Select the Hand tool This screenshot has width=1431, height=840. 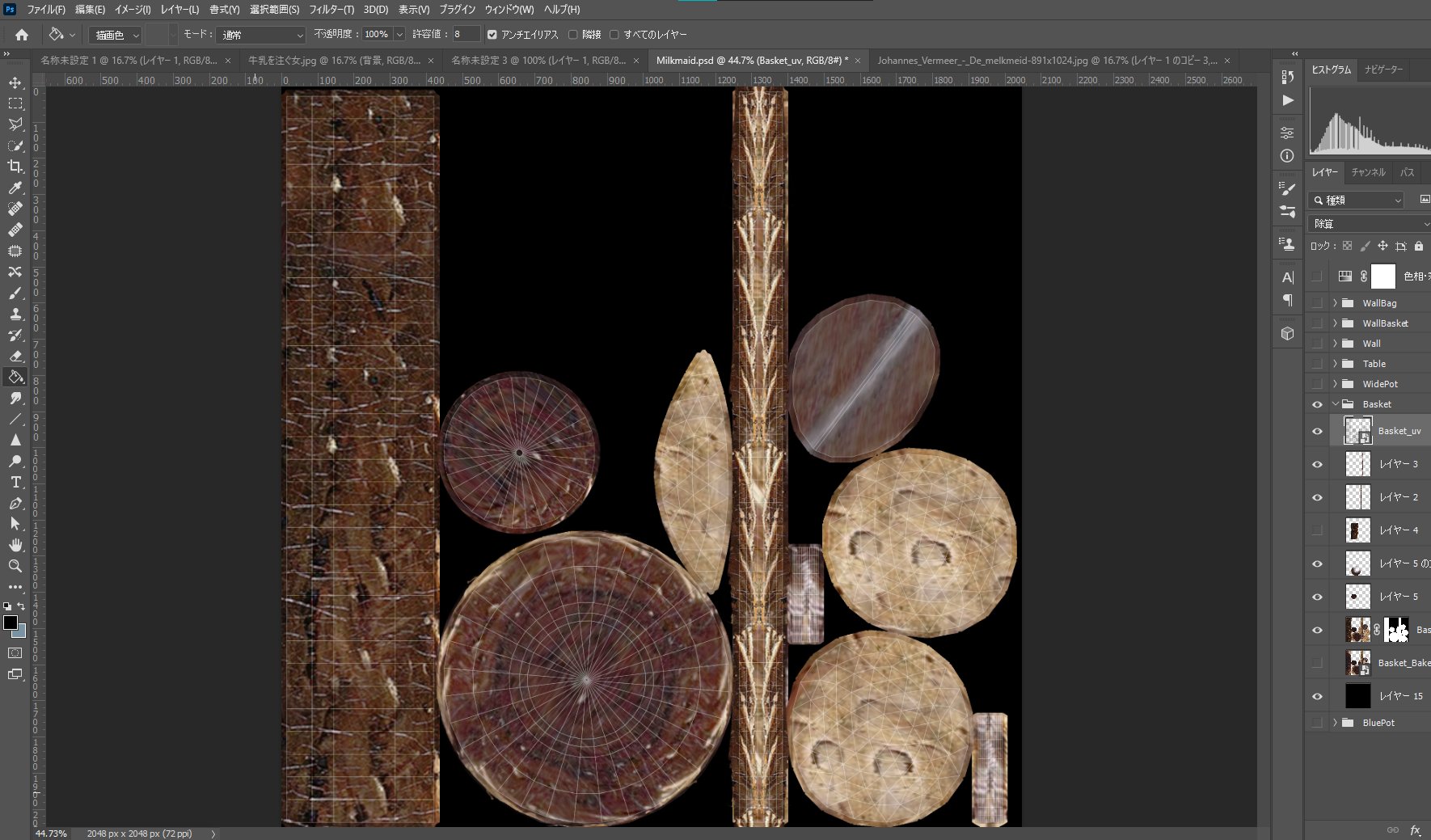coord(15,545)
